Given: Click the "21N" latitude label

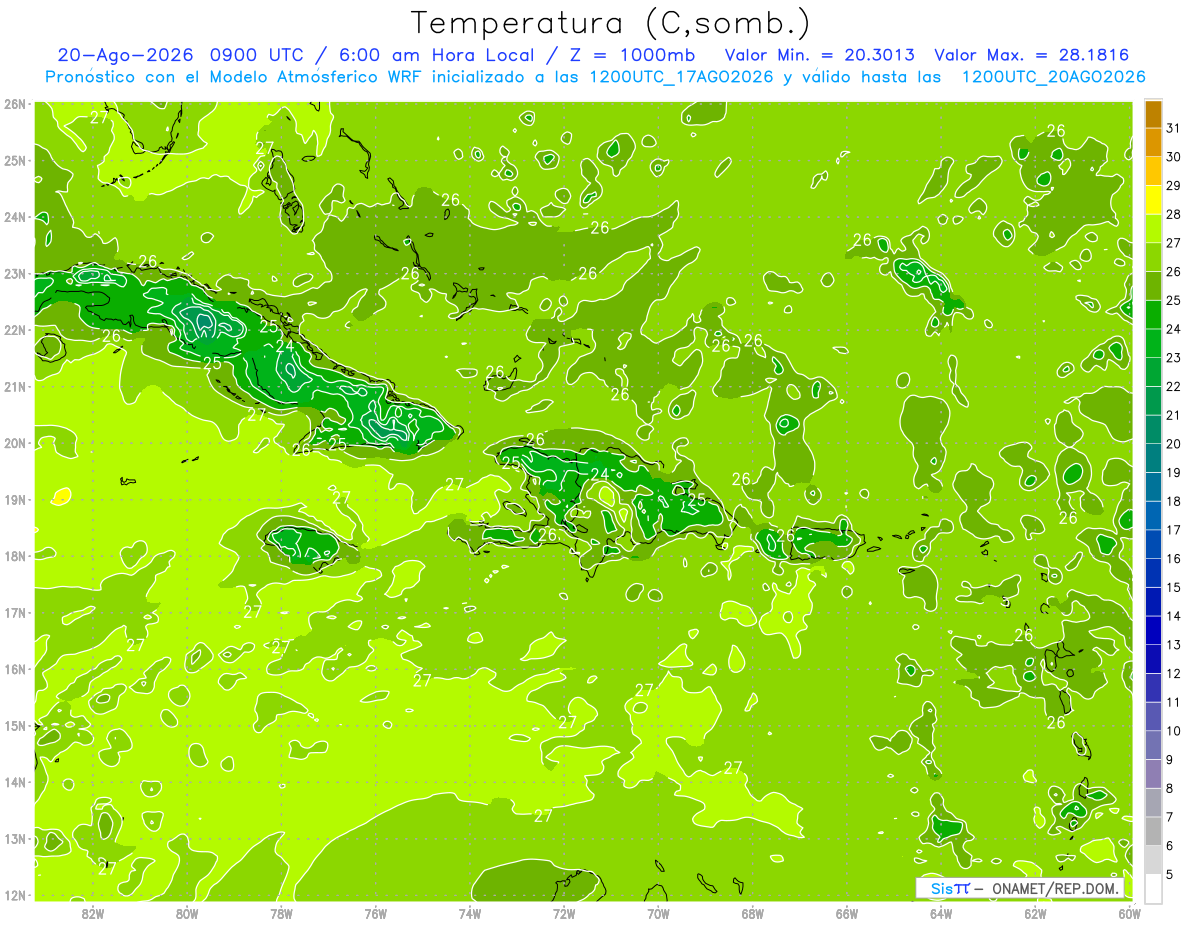Looking at the screenshot, I should [x=15, y=386].
